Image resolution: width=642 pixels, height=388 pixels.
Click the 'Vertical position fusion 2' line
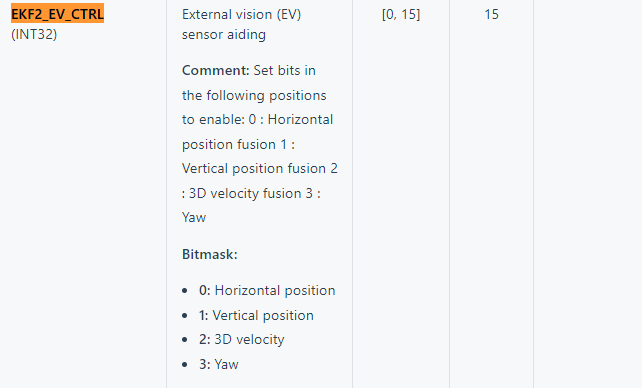pyautogui.click(x=260, y=169)
